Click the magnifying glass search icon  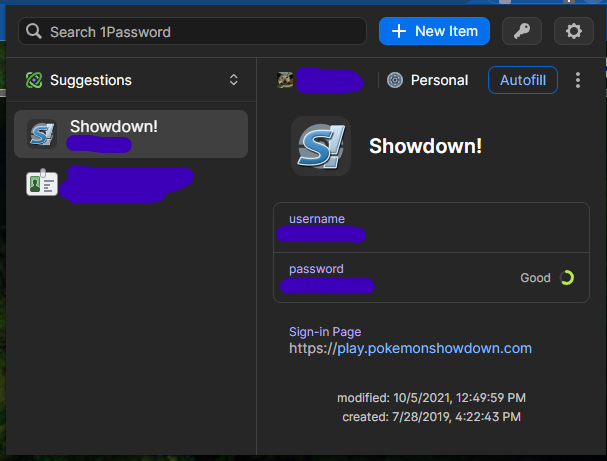(x=35, y=32)
